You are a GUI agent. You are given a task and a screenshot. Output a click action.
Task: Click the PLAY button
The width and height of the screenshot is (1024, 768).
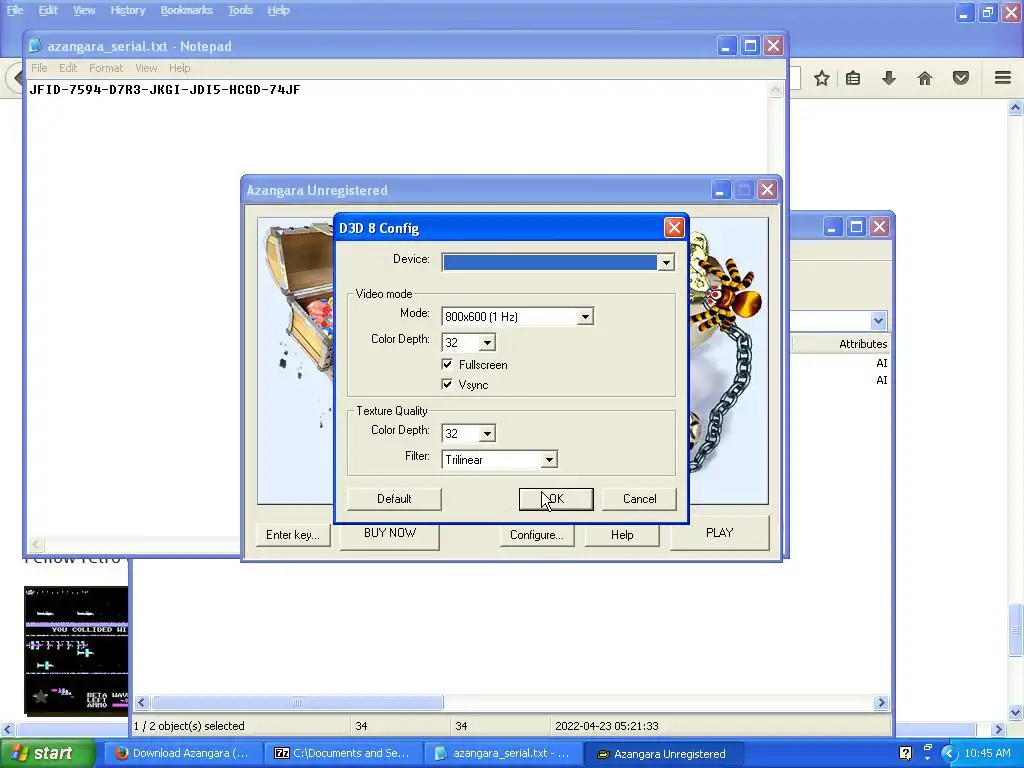click(x=720, y=533)
